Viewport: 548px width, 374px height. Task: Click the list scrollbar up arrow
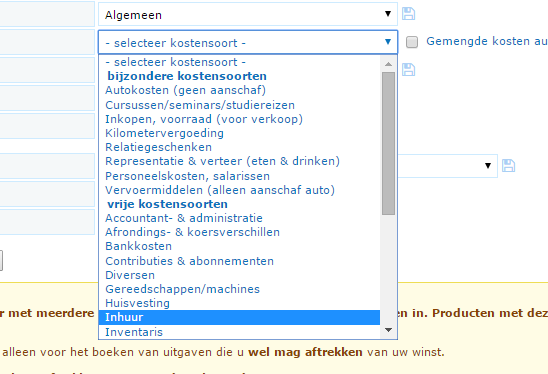(x=388, y=64)
